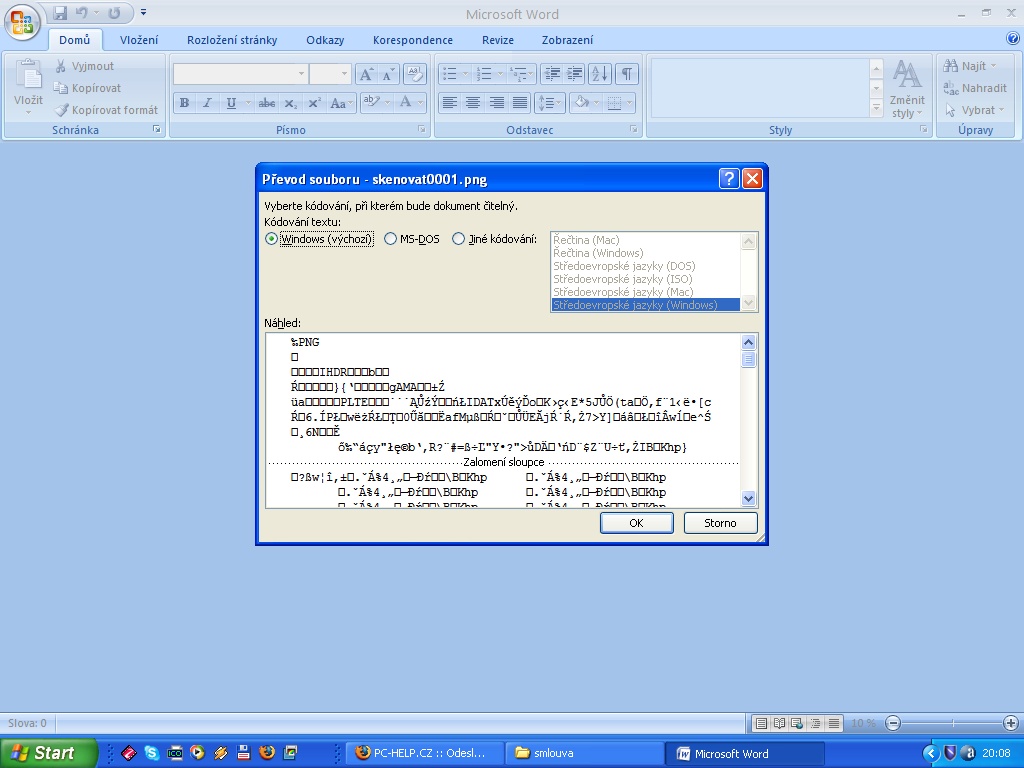The height and width of the screenshot is (768, 1024).
Task: Open the Revize ribbon tab
Action: pos(497,40)
